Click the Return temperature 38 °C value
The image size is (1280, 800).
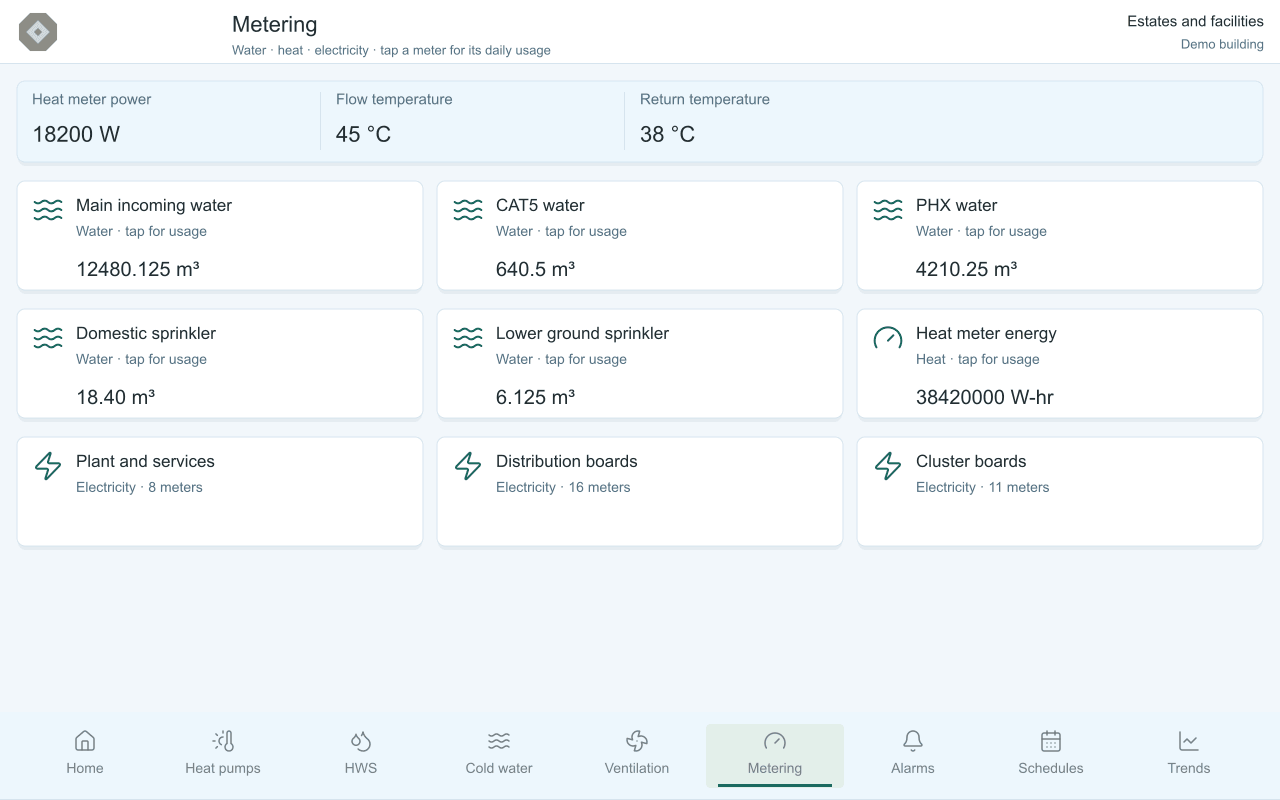coord(667,134)
